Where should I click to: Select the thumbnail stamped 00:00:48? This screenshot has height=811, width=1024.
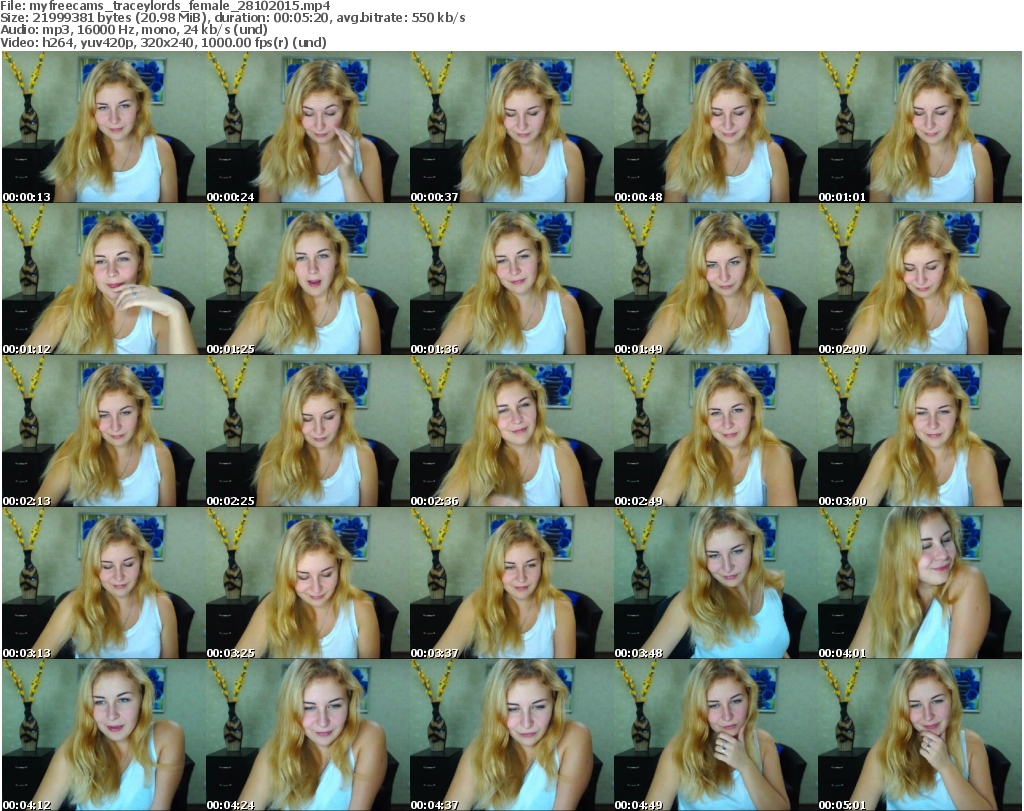(715, 127)
